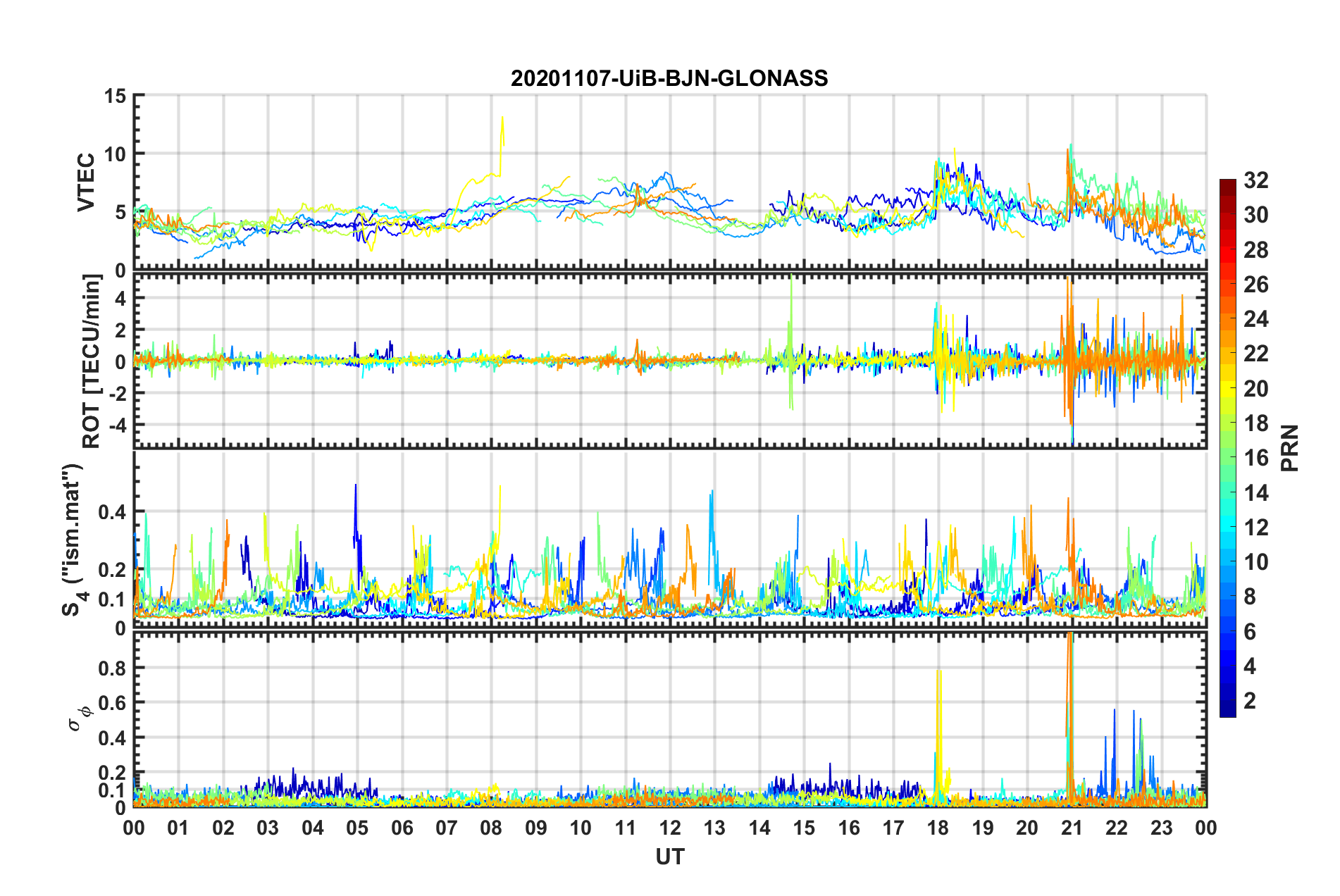The height and width of the screenshot is (896, 1340).
Task: Click the plot title 20201107-UiB-BJN-GLONASS
Action: pos(669,78)
